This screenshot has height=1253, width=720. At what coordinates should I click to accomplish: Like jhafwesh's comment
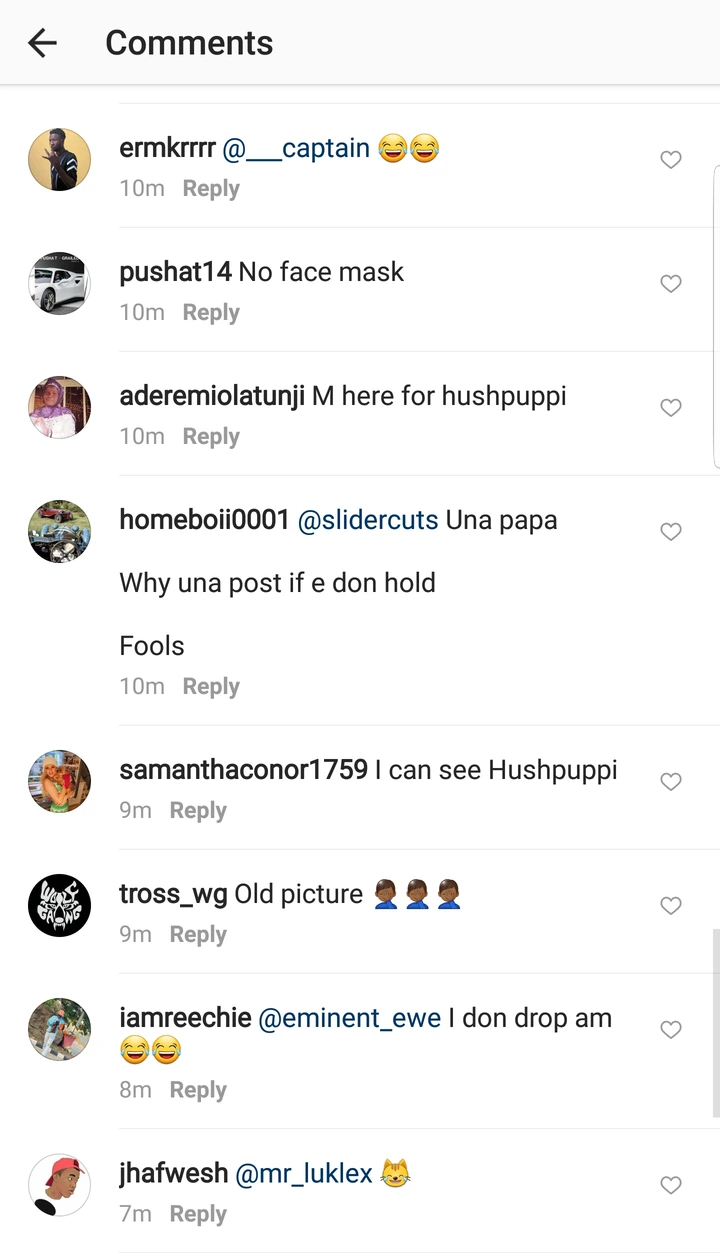coord(671,1186)
